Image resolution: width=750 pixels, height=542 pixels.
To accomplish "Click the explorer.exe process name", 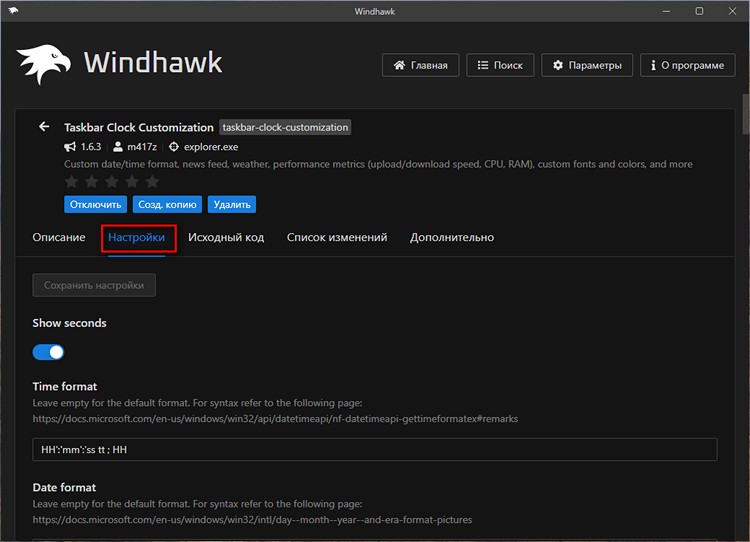I will point(211,147).
